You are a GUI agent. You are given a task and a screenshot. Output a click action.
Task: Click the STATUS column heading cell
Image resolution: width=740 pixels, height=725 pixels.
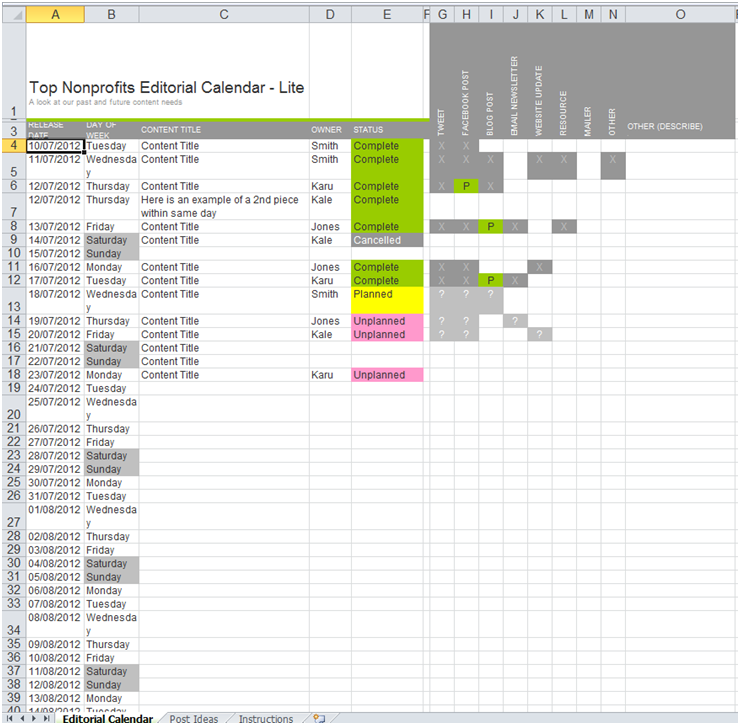(387, 130)
